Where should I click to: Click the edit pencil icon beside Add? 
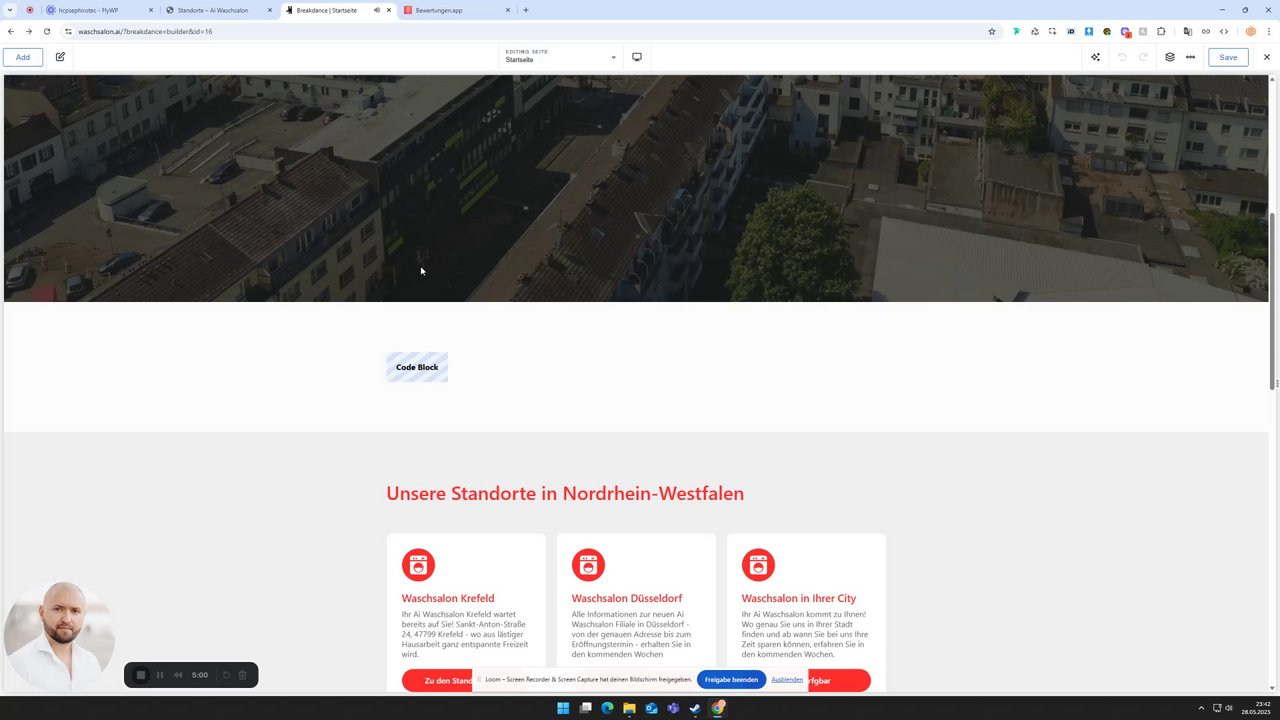[x=60, y=57]
